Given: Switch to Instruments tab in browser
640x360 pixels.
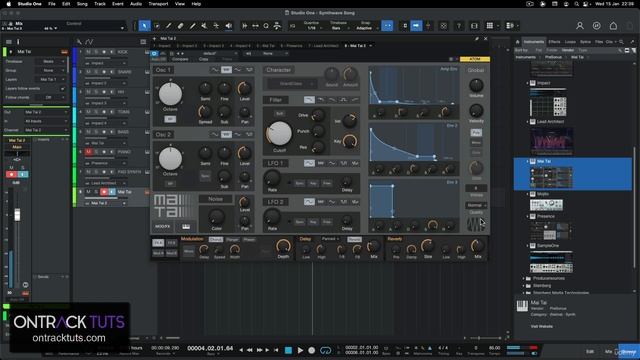Looking at the screenshot, I should point(534,42).
